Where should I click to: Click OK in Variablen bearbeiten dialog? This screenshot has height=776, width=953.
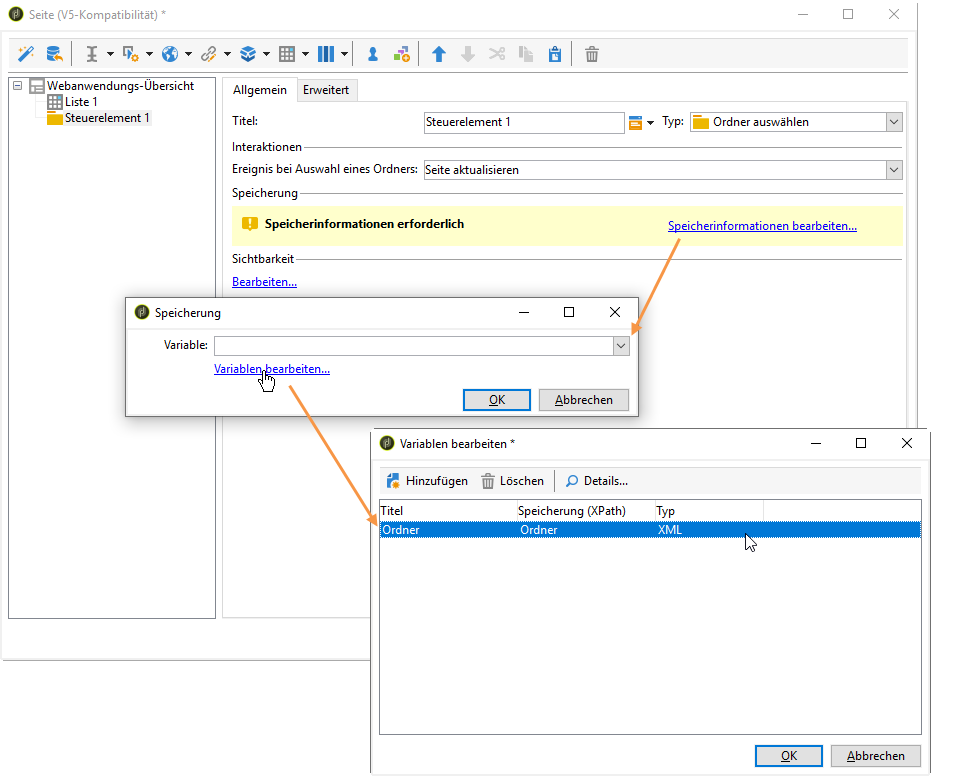pos(788,756)
